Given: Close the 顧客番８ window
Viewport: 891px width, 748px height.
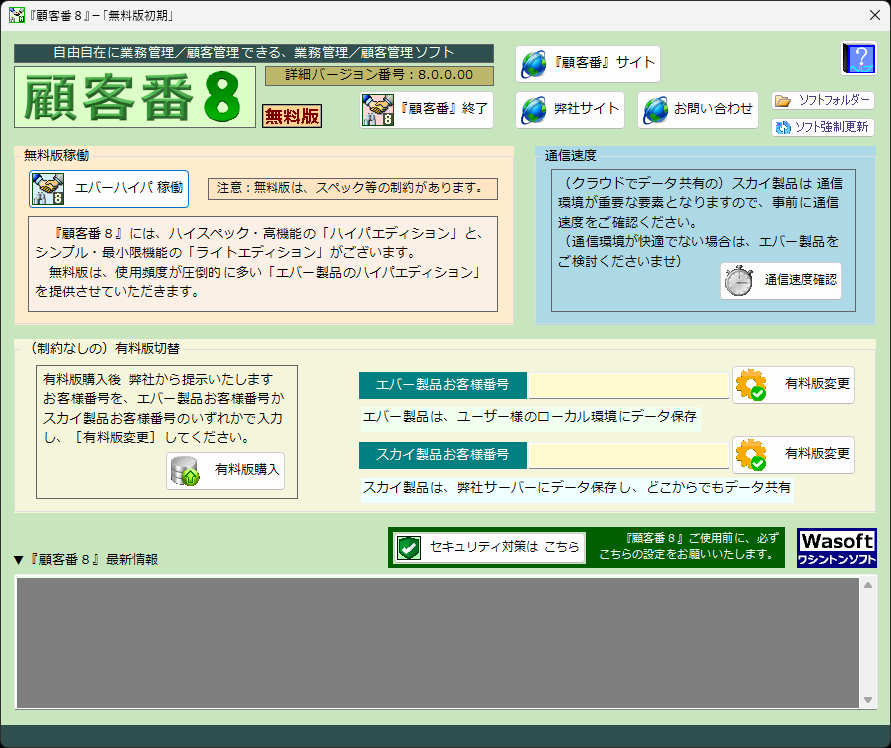Looking at the screenshot, I should point(875,15).
